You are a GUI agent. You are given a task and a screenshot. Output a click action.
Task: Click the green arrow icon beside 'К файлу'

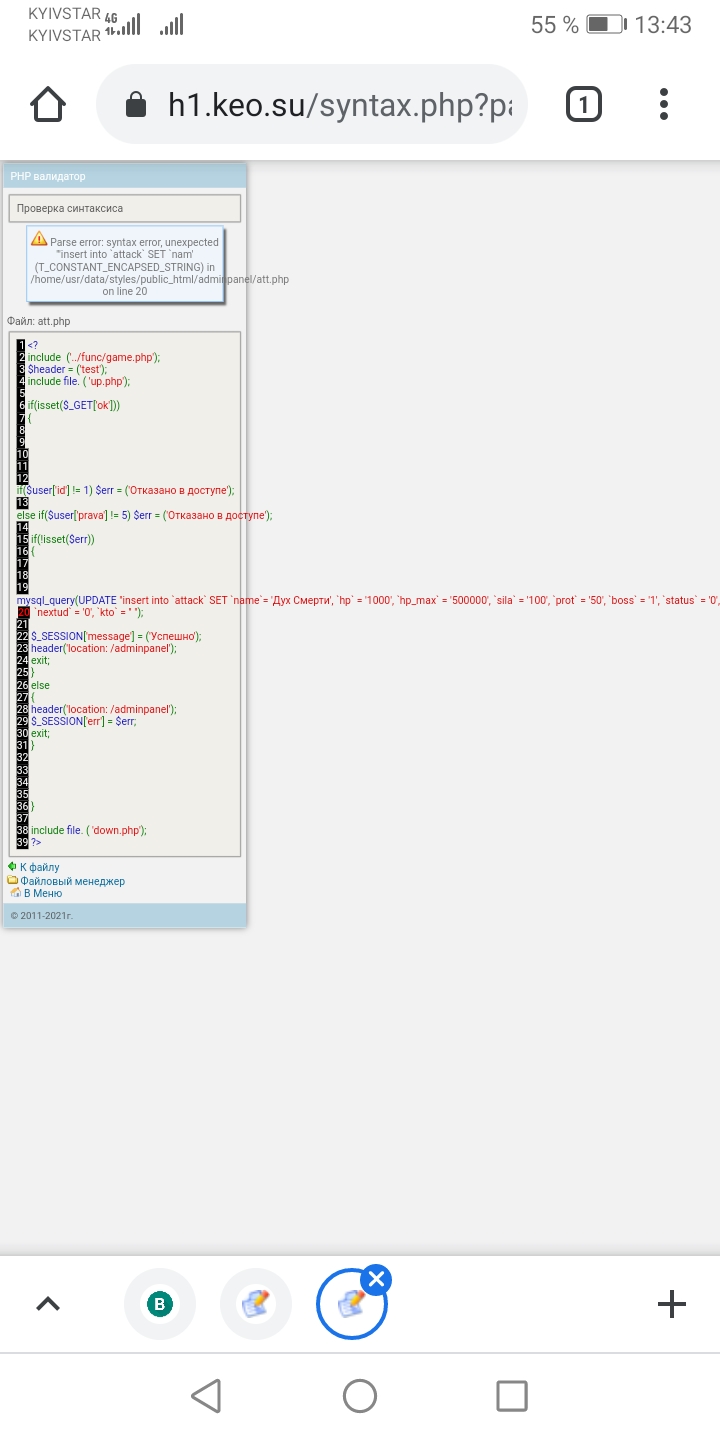(12, 867)
